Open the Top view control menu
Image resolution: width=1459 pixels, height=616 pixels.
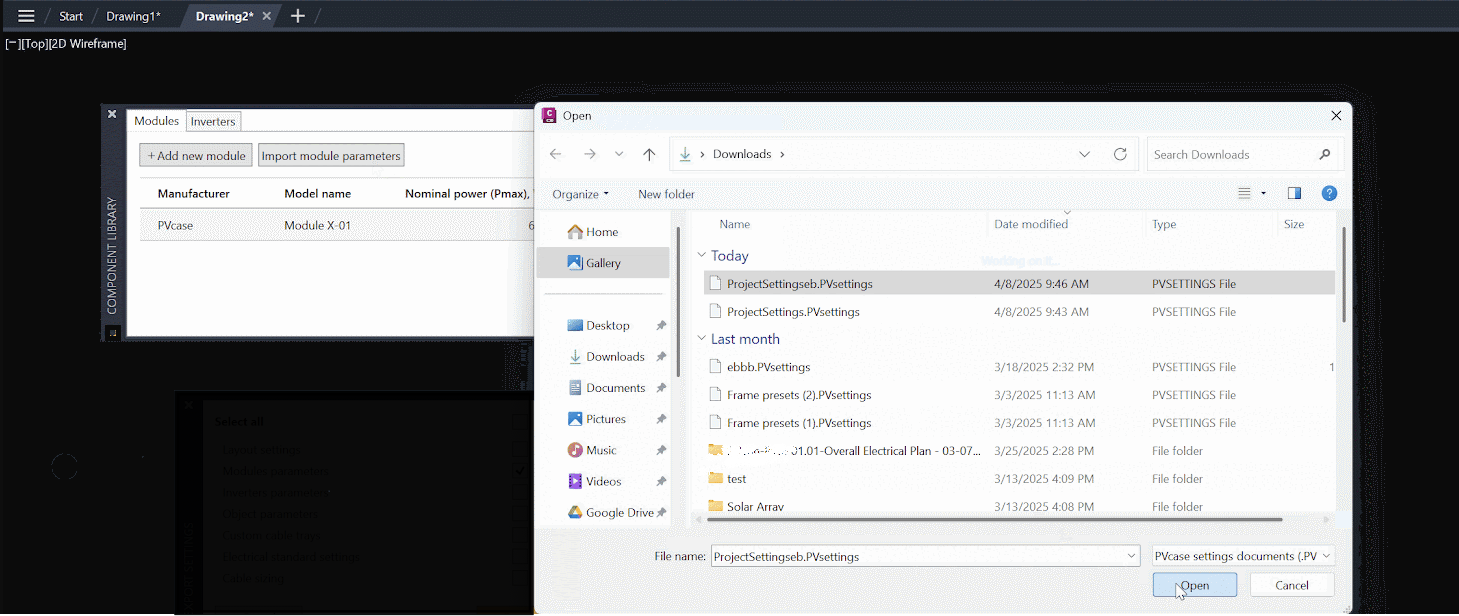tap(33, 44)
